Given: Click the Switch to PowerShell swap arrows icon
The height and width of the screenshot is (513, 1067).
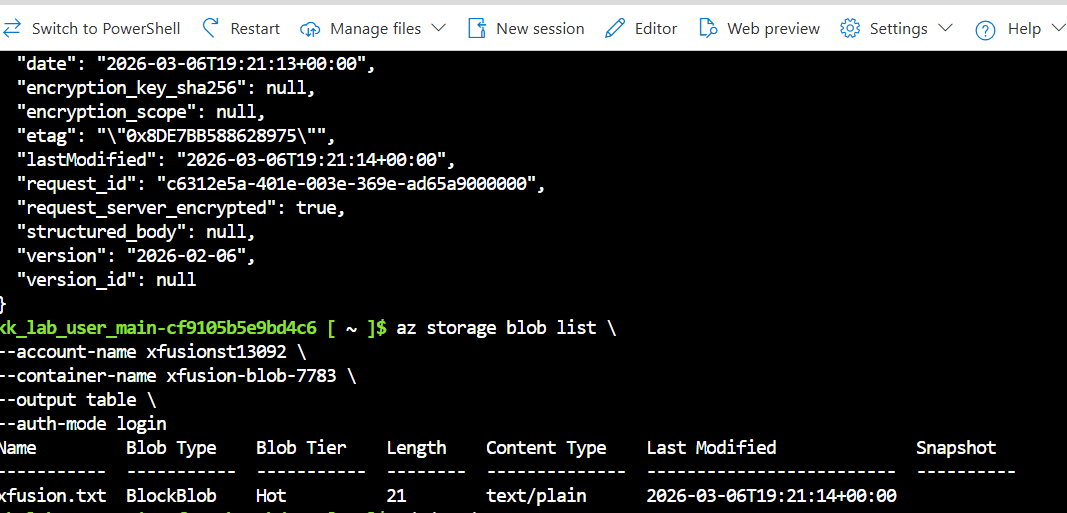Looking at the screenshot, I should (x=12, y=28).
